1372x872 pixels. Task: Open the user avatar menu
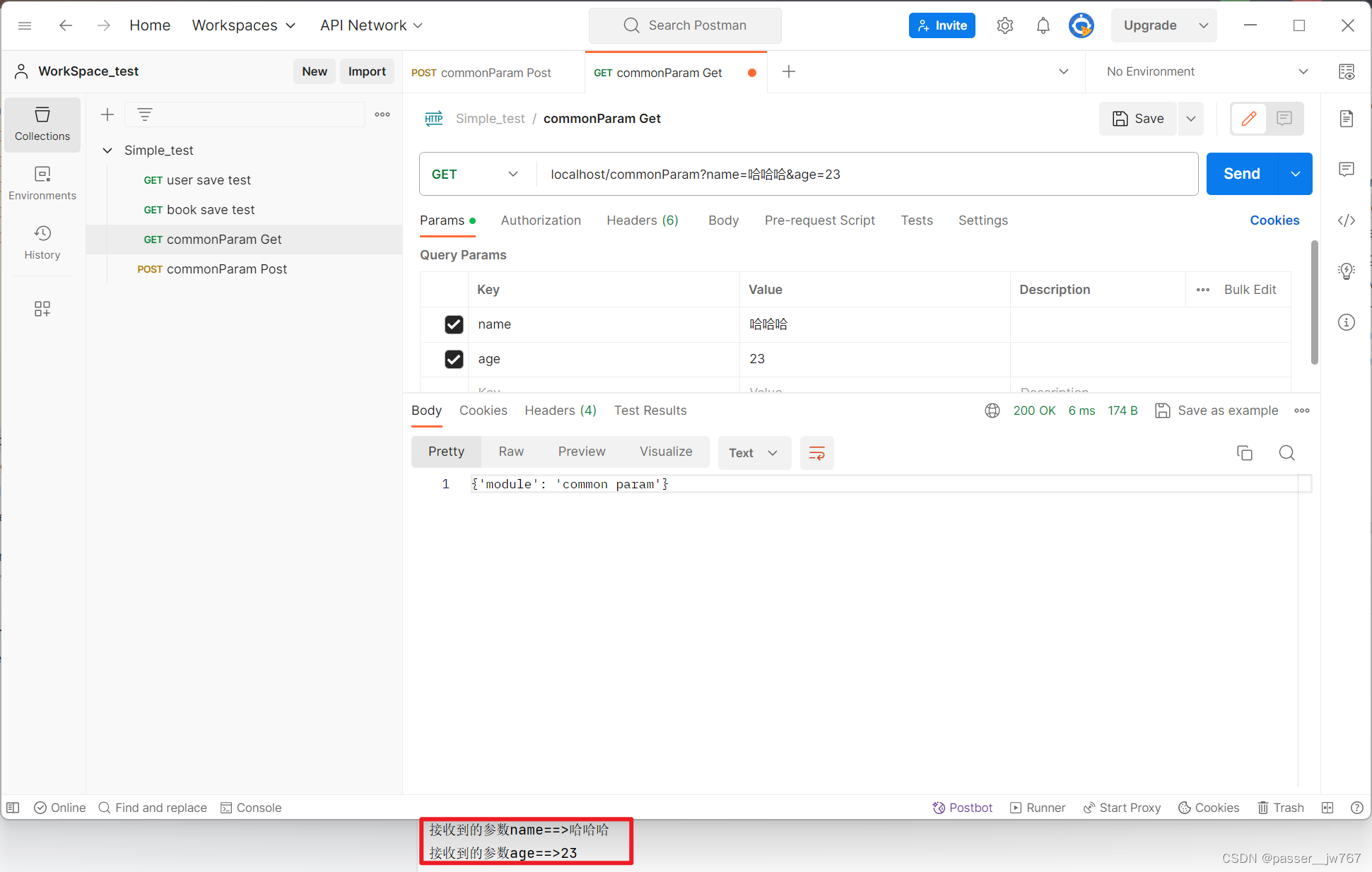[x=1081, y=25]
